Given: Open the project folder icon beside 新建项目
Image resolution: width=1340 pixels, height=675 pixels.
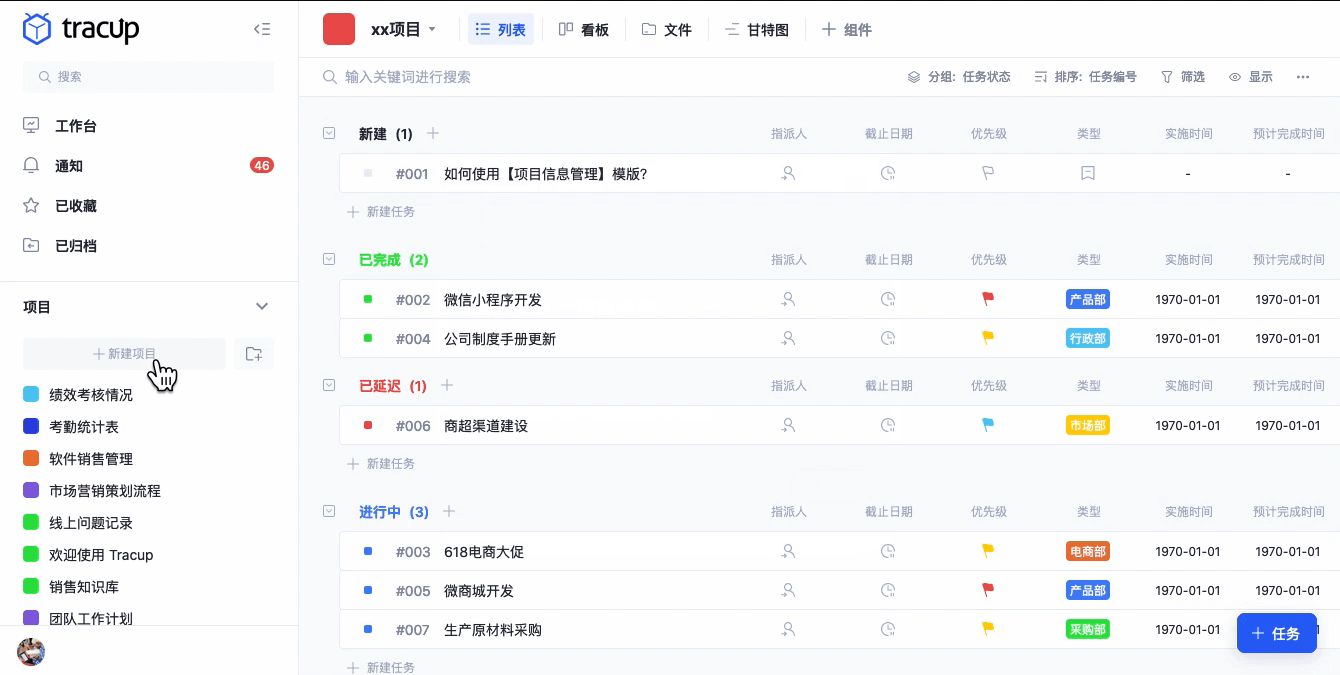Looking at the screenshot, I should click(x=254, y=354).
